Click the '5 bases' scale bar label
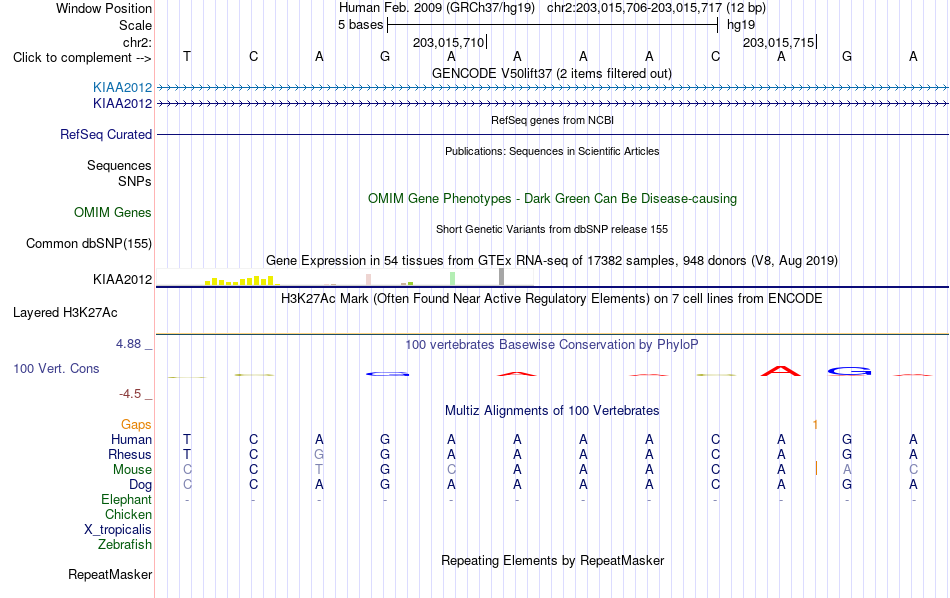Image resolution: width=950 pixels, height=598 pixels. pyautogui.click(x=360, y=25)
